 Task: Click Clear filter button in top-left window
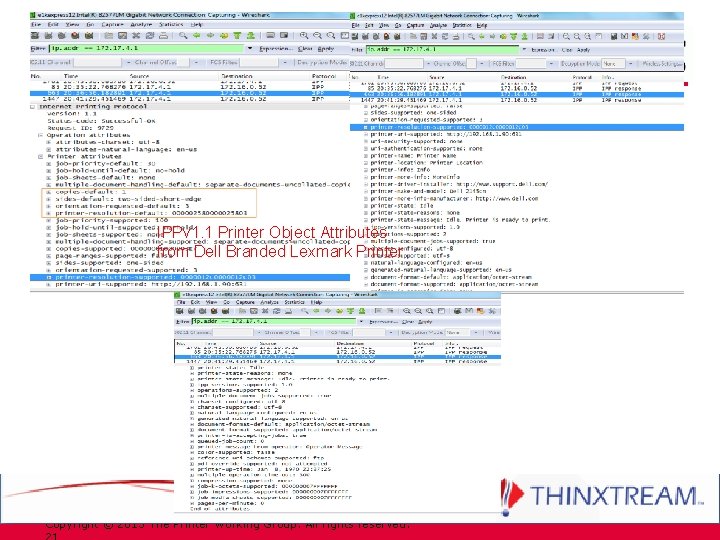point(305,48)
